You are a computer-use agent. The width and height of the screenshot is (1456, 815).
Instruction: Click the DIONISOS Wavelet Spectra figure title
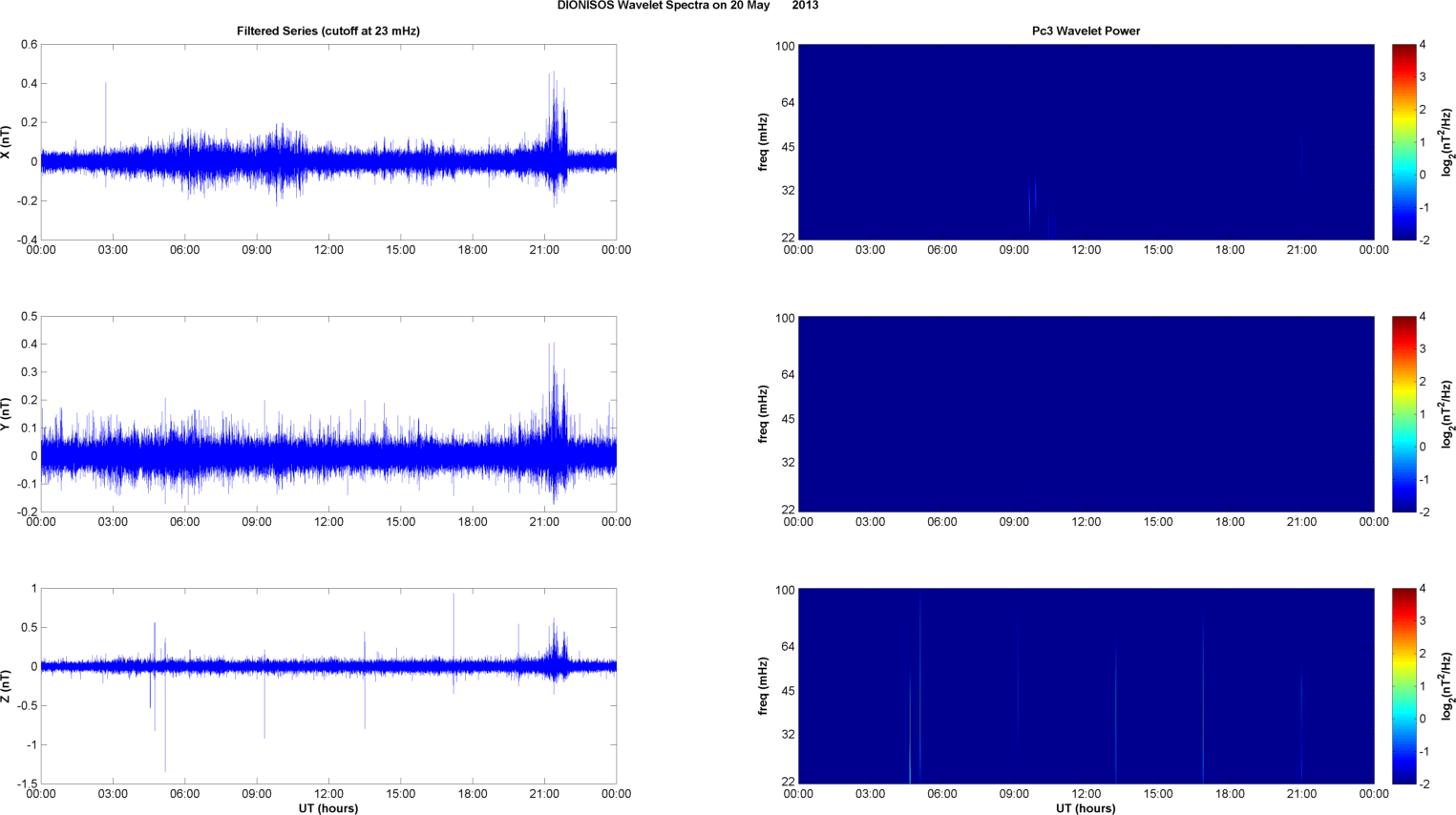pyautogui.click(x=687, y=6)
